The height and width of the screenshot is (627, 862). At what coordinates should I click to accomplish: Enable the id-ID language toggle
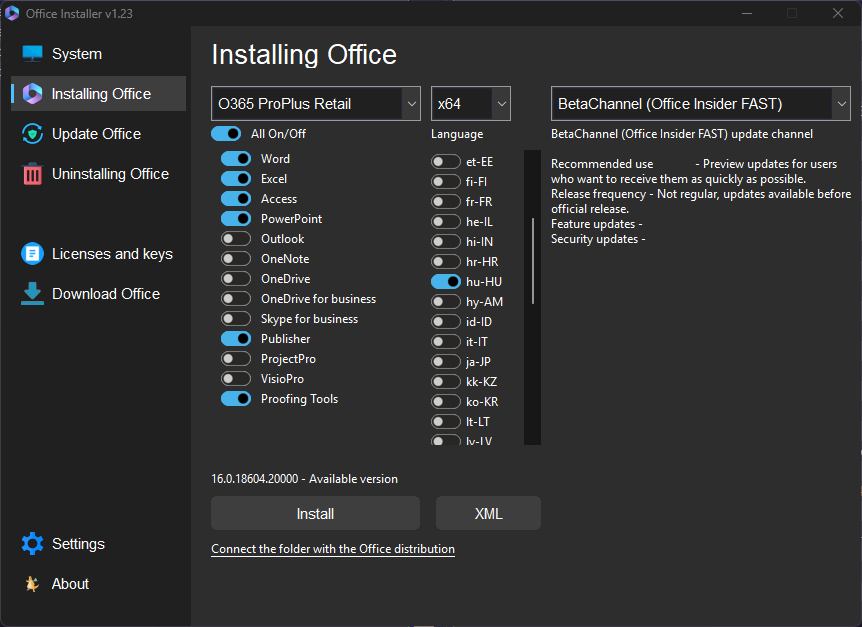click(x=446, y=321)
